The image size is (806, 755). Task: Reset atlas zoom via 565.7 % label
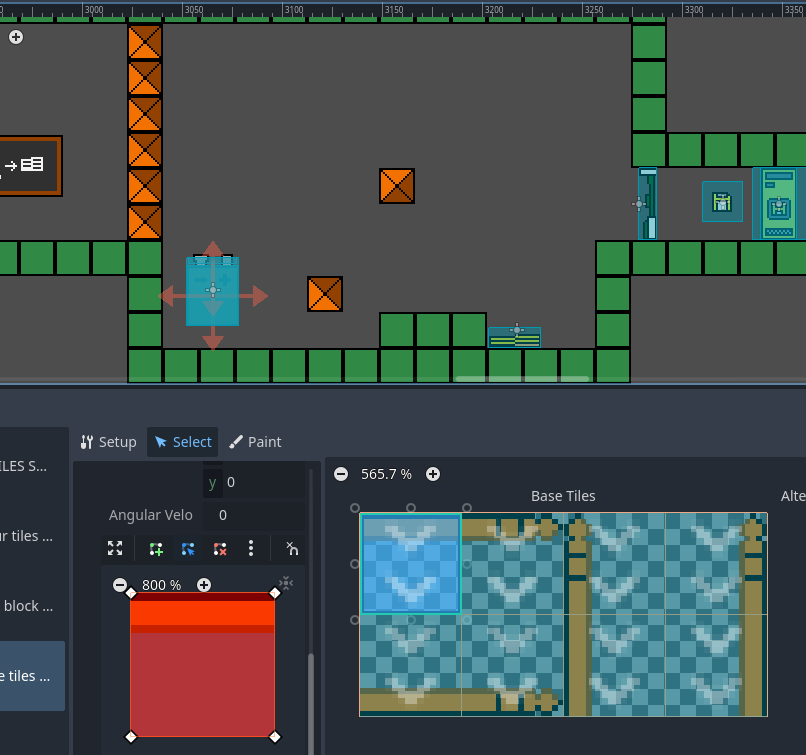(386, 474)
